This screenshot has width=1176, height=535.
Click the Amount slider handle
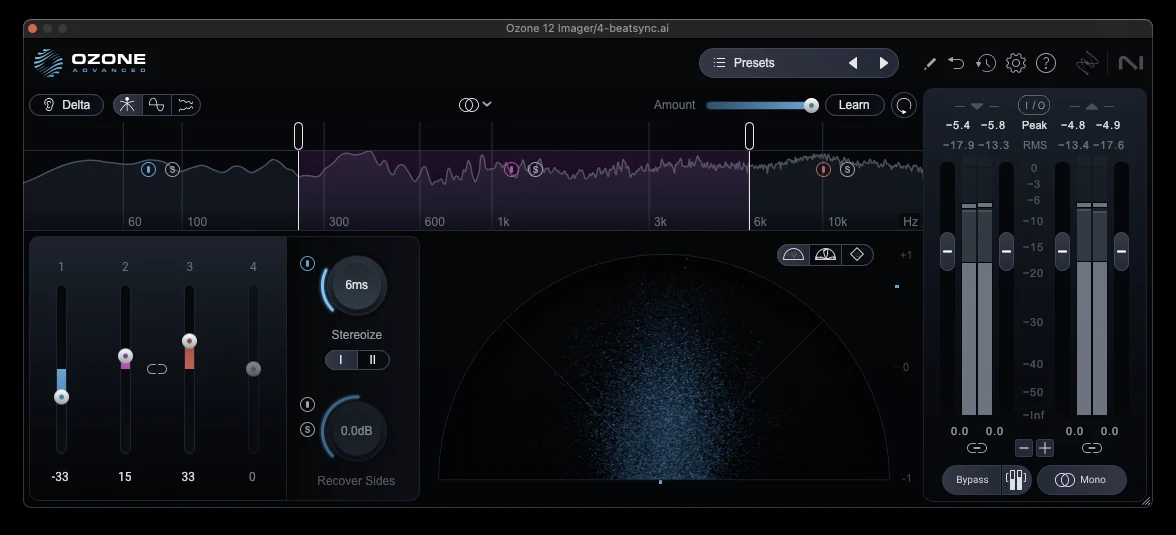(x=811, y=106)
